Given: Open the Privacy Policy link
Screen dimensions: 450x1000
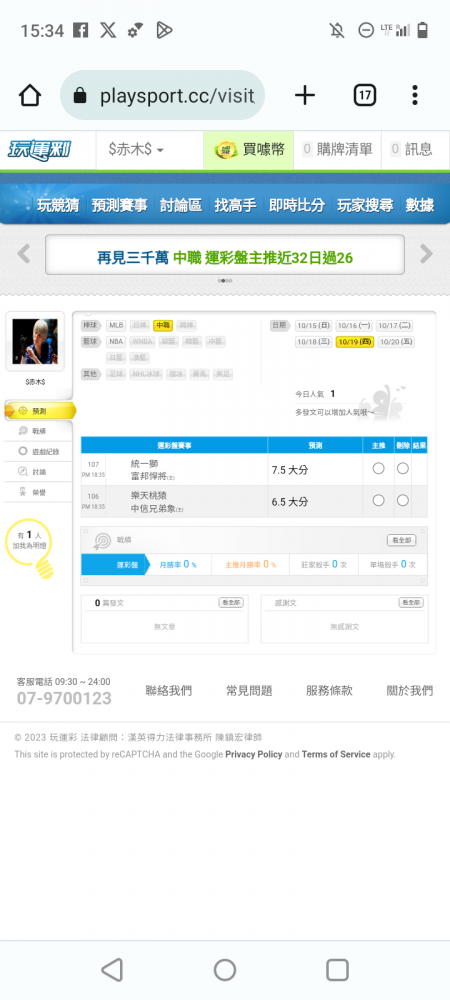Looking at the screenshot, I should pyautogui.click(x=254, y=754).
